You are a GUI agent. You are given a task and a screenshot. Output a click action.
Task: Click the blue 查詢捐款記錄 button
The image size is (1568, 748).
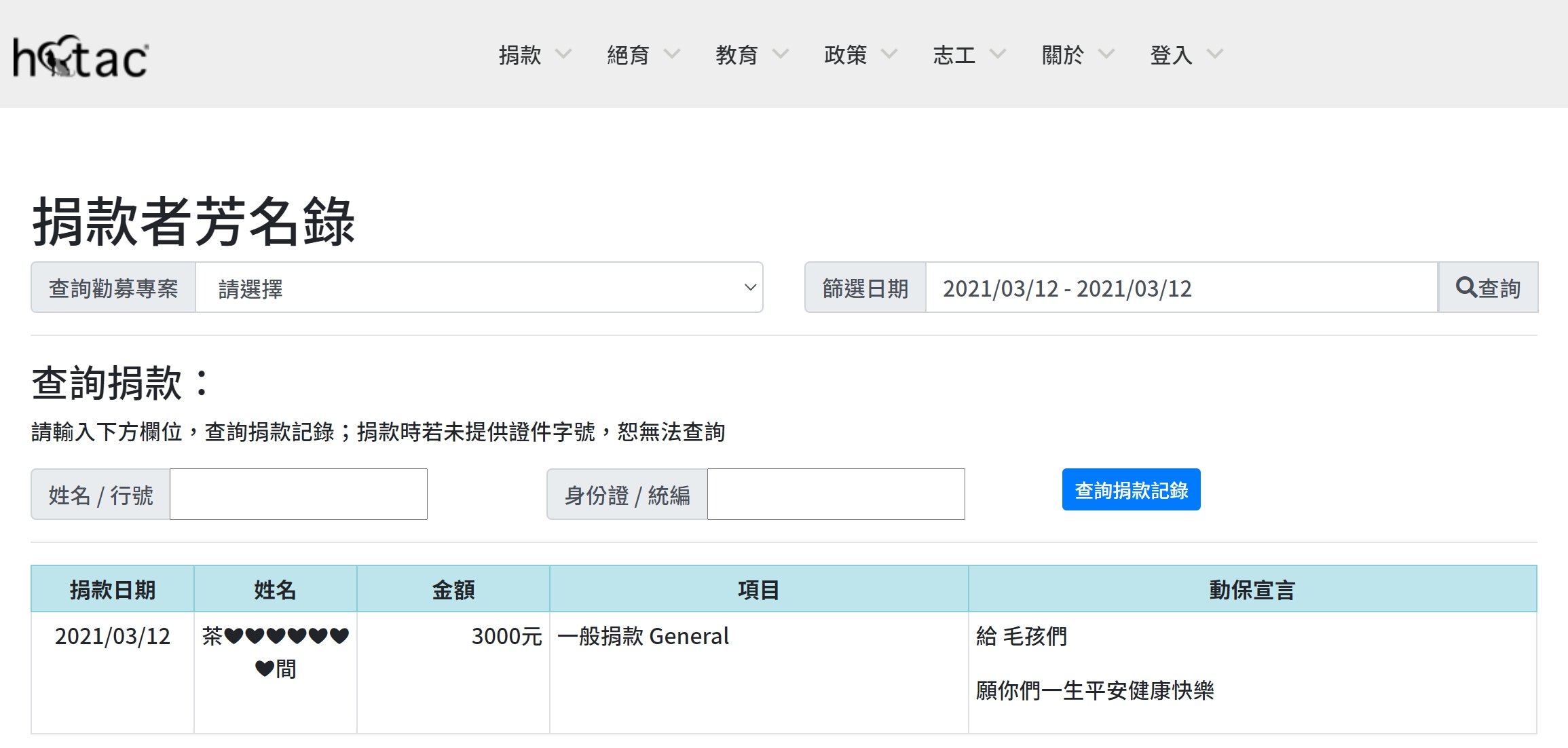point(1132,489)
